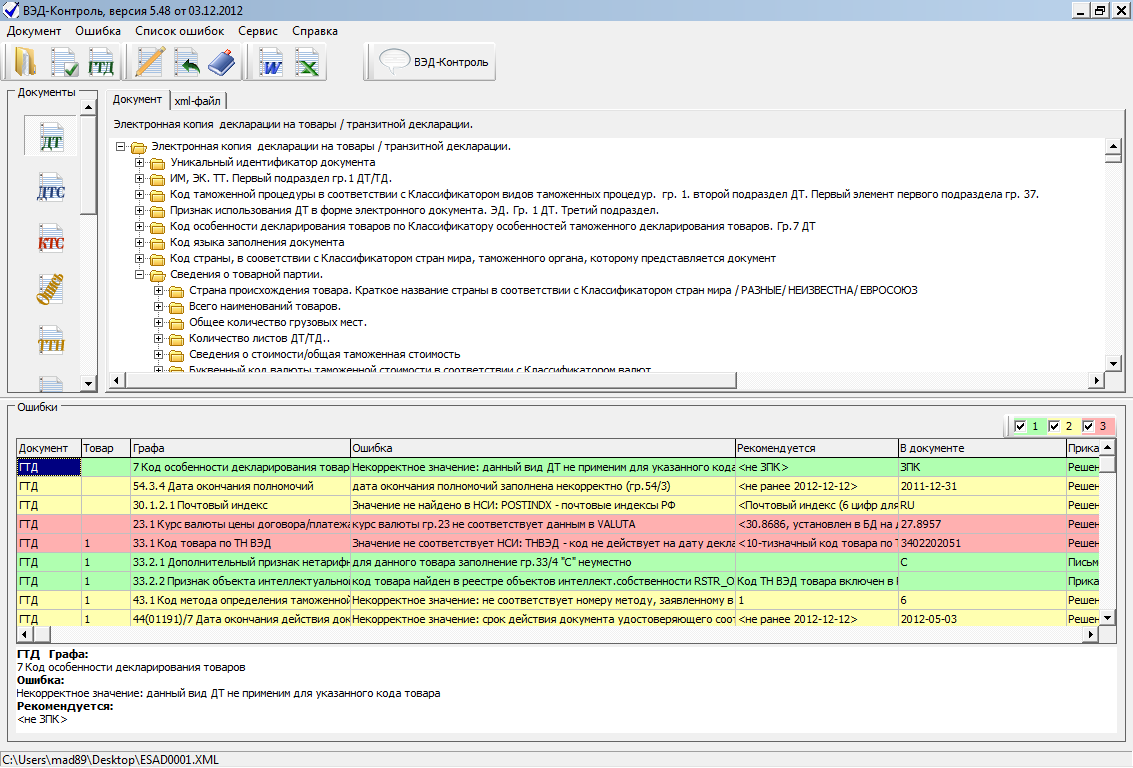1133x768 pixels.
Task: Expand Уникальный идентификатор документа node
Action: pyautogui.click(x=139, y=163)
